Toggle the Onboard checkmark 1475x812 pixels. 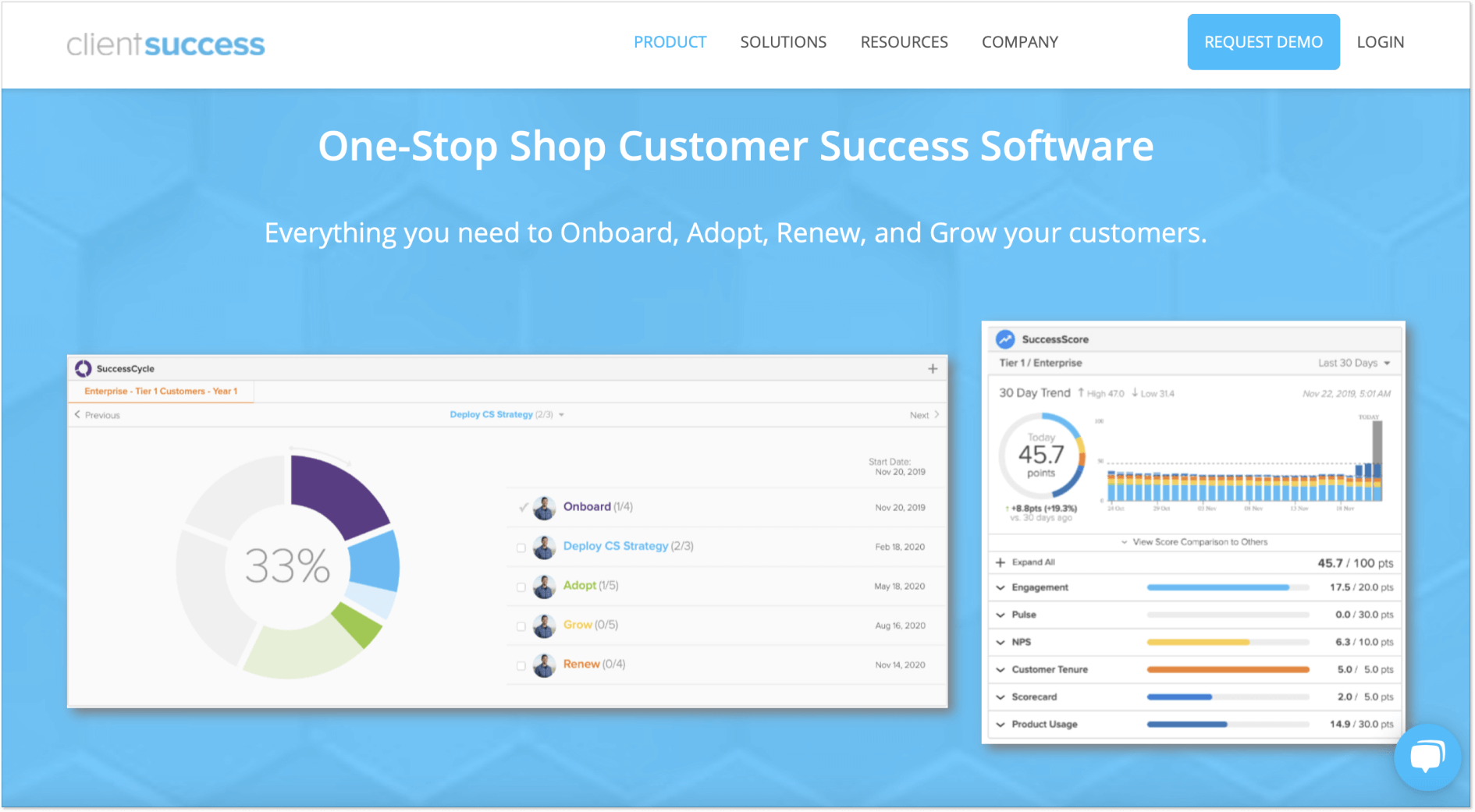tap(523, 508)
